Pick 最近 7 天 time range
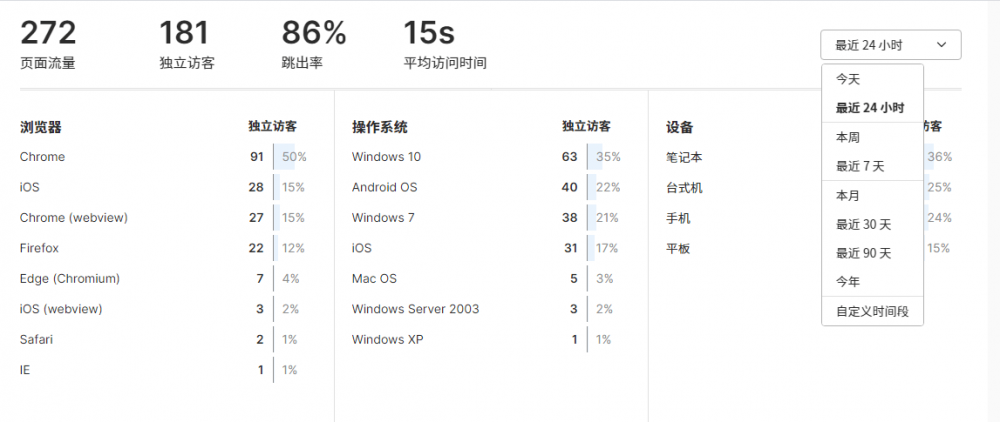 [x=860, y=166]
